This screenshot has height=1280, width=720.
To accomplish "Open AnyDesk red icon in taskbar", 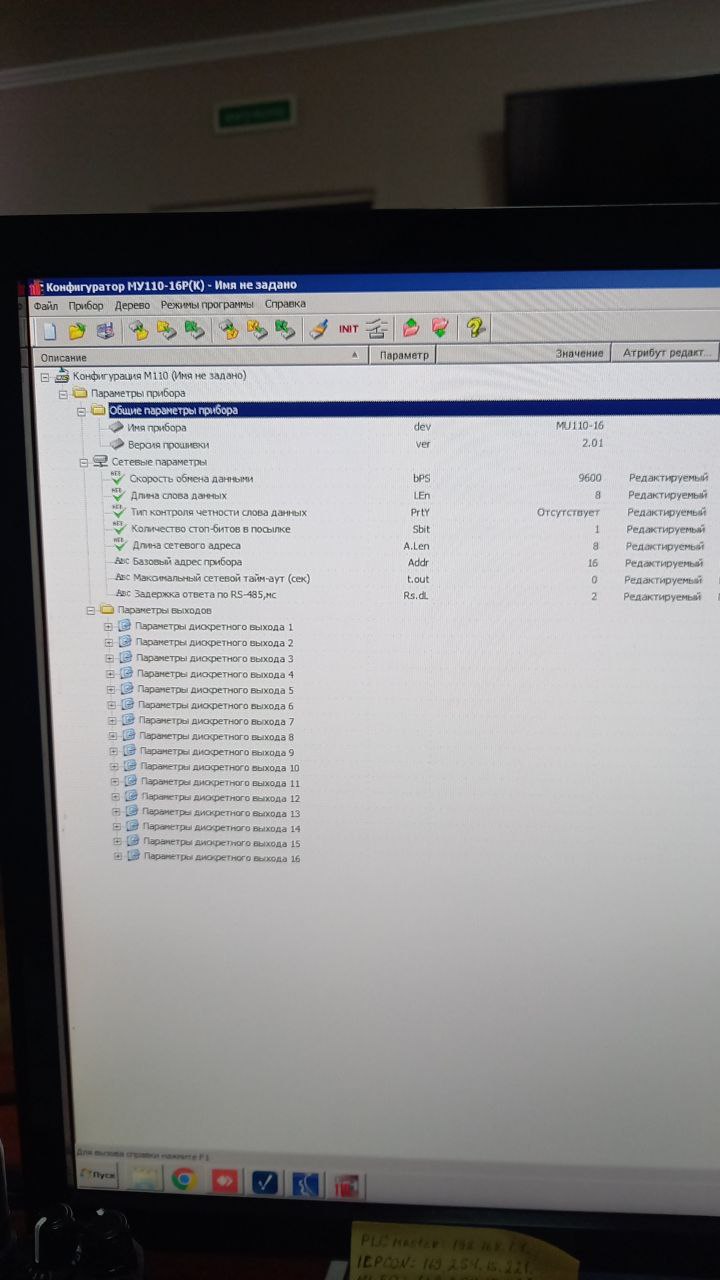I will pyautogui.click(x=224, y=1181).
